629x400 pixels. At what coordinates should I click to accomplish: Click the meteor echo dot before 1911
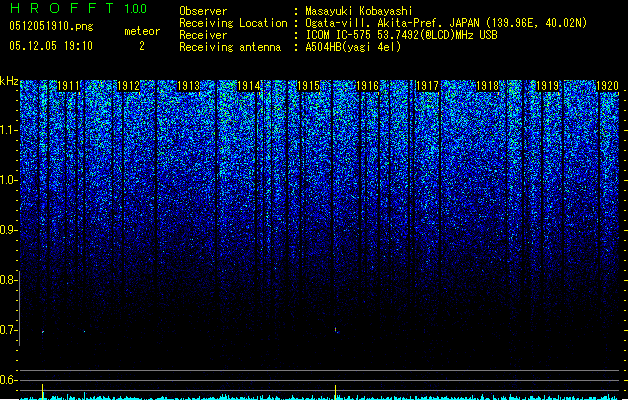coord(43,332)
